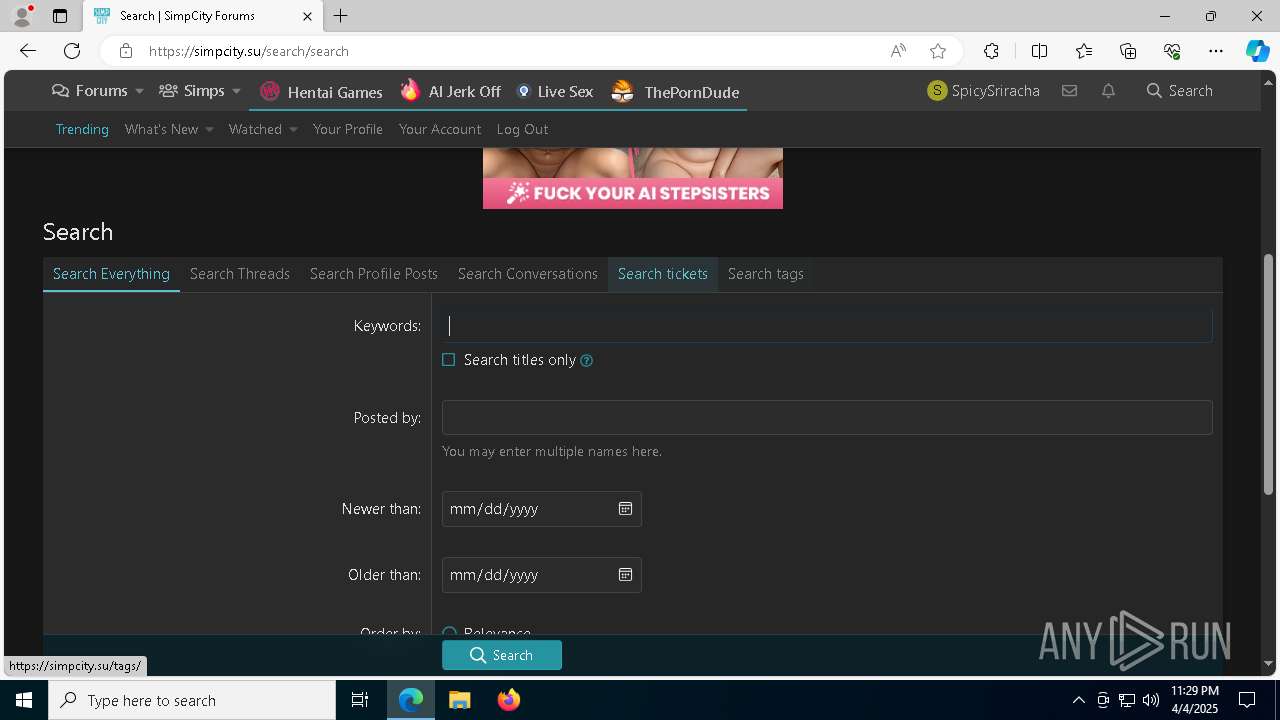Open the Forums navigation link
The width and height of the screenshot is (1280, 720).
coord(91,91)
